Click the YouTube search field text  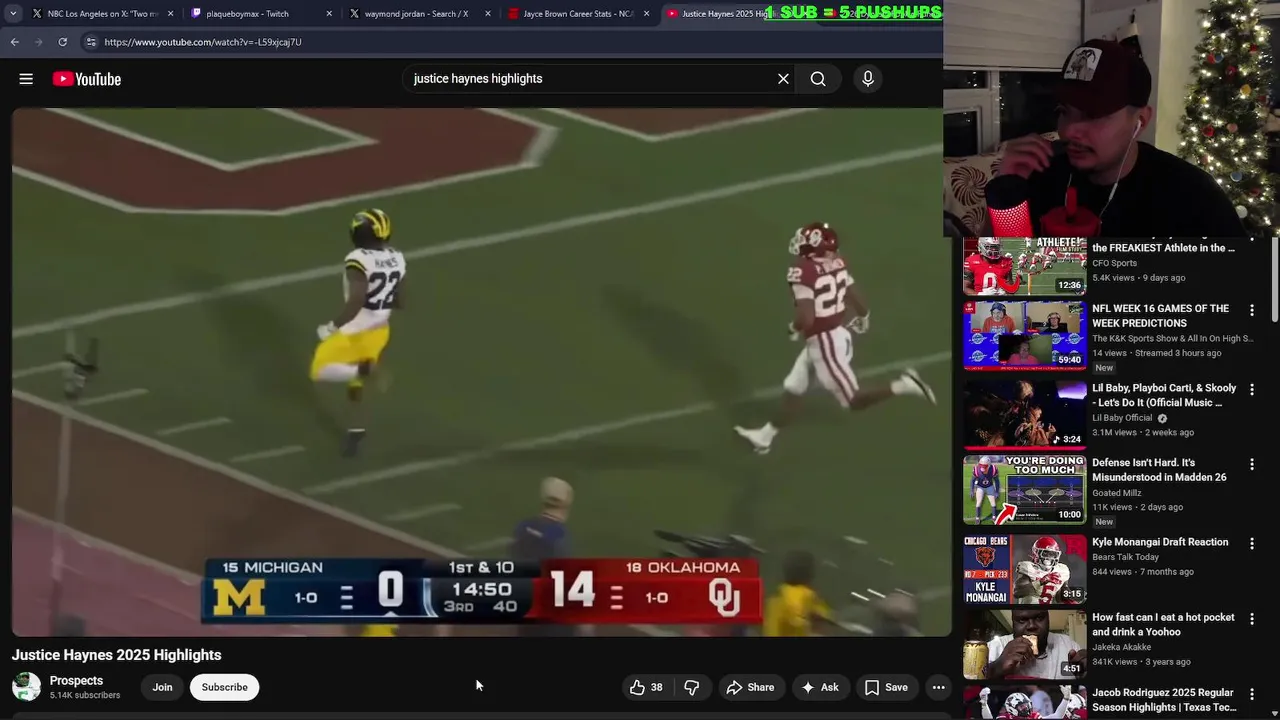point(478,79)
